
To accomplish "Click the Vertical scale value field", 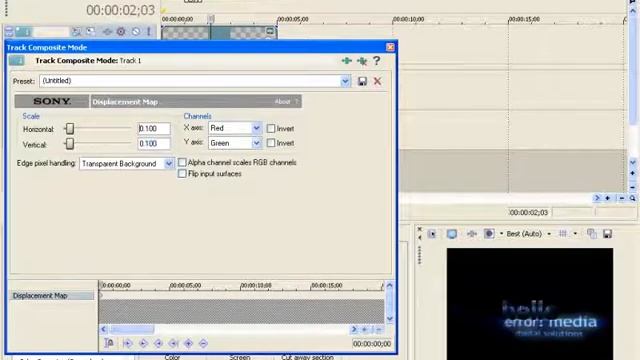I will click(x=154, y=144).
